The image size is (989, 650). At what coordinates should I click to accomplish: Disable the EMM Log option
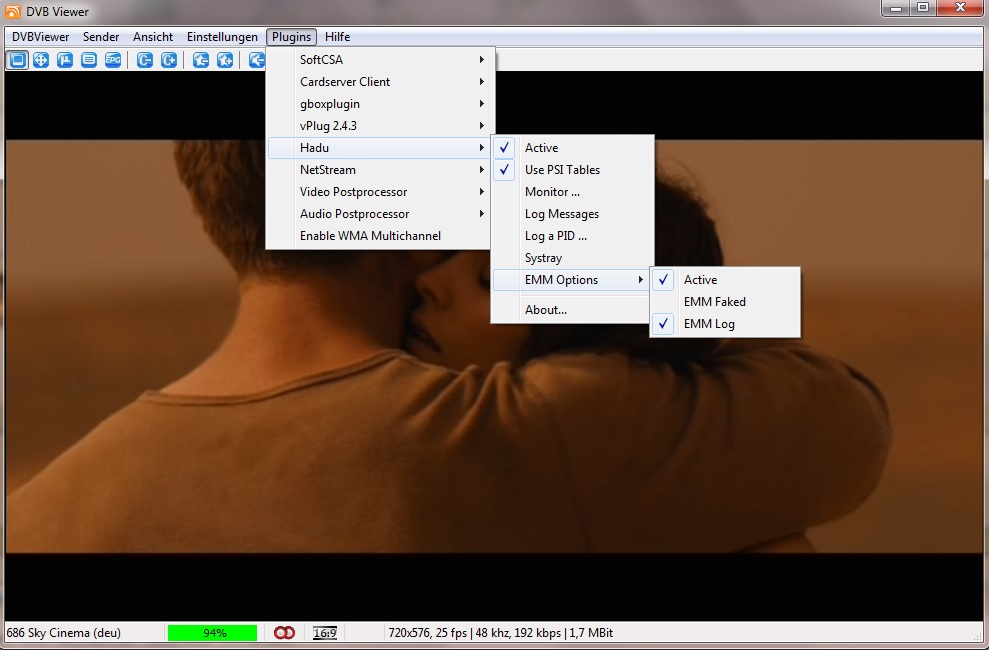point(708,324)
